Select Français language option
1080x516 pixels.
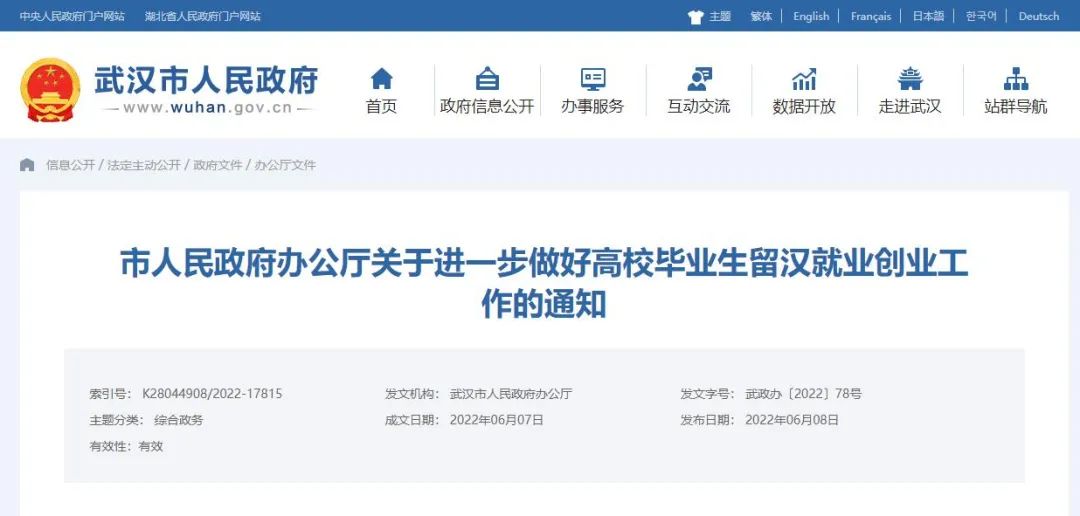pos(870,16)
